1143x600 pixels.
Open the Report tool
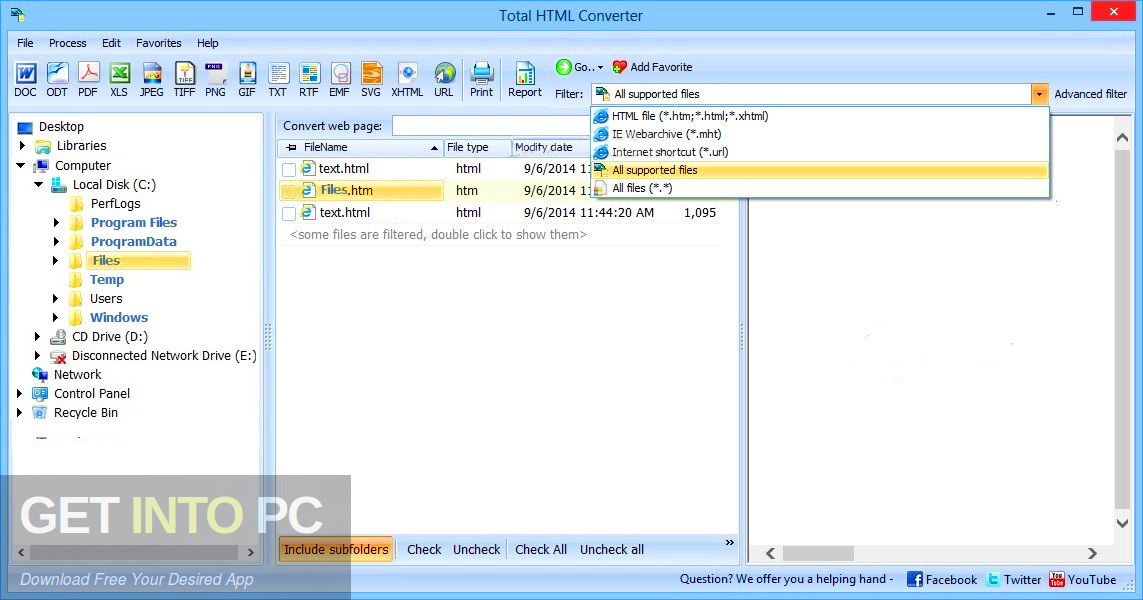pyautogui.click(x=525, y=79)
